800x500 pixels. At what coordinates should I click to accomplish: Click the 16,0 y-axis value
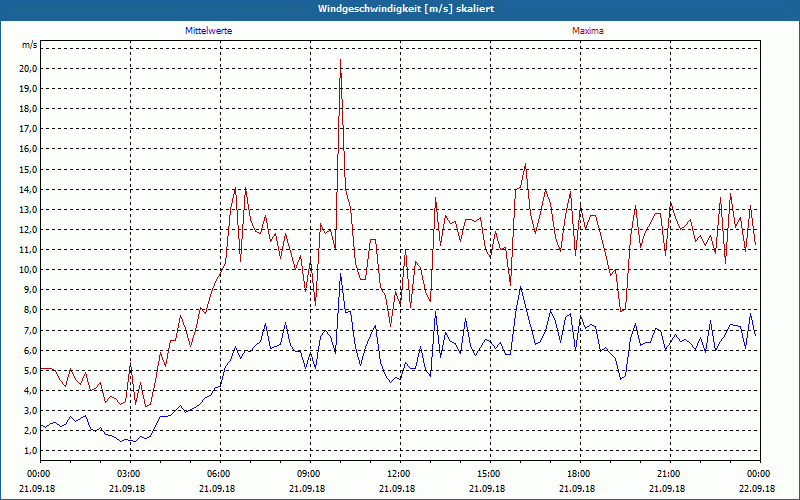point(29,149)
